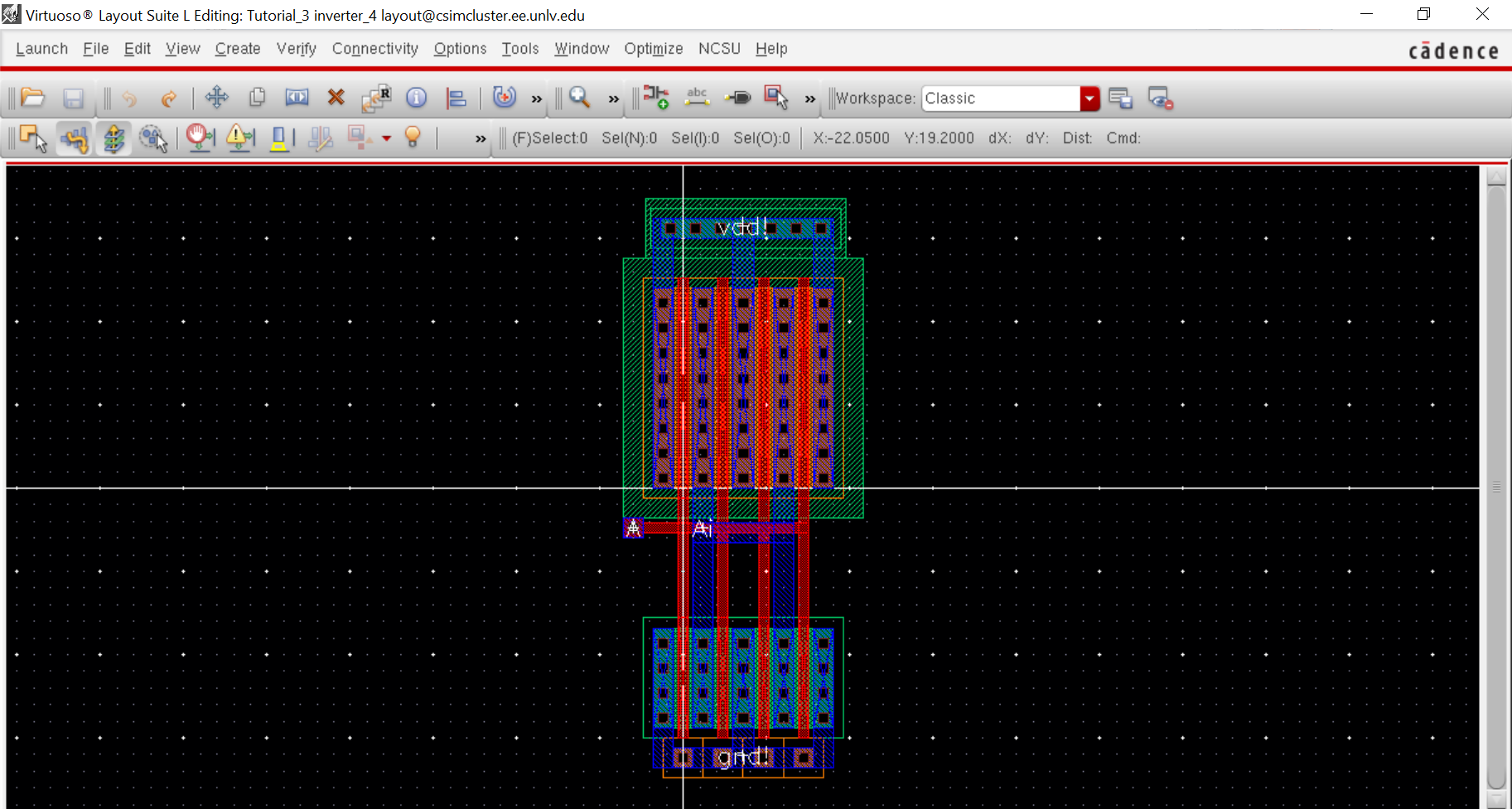
Task: Click the Create Pin icon
Action: (737, 98)
